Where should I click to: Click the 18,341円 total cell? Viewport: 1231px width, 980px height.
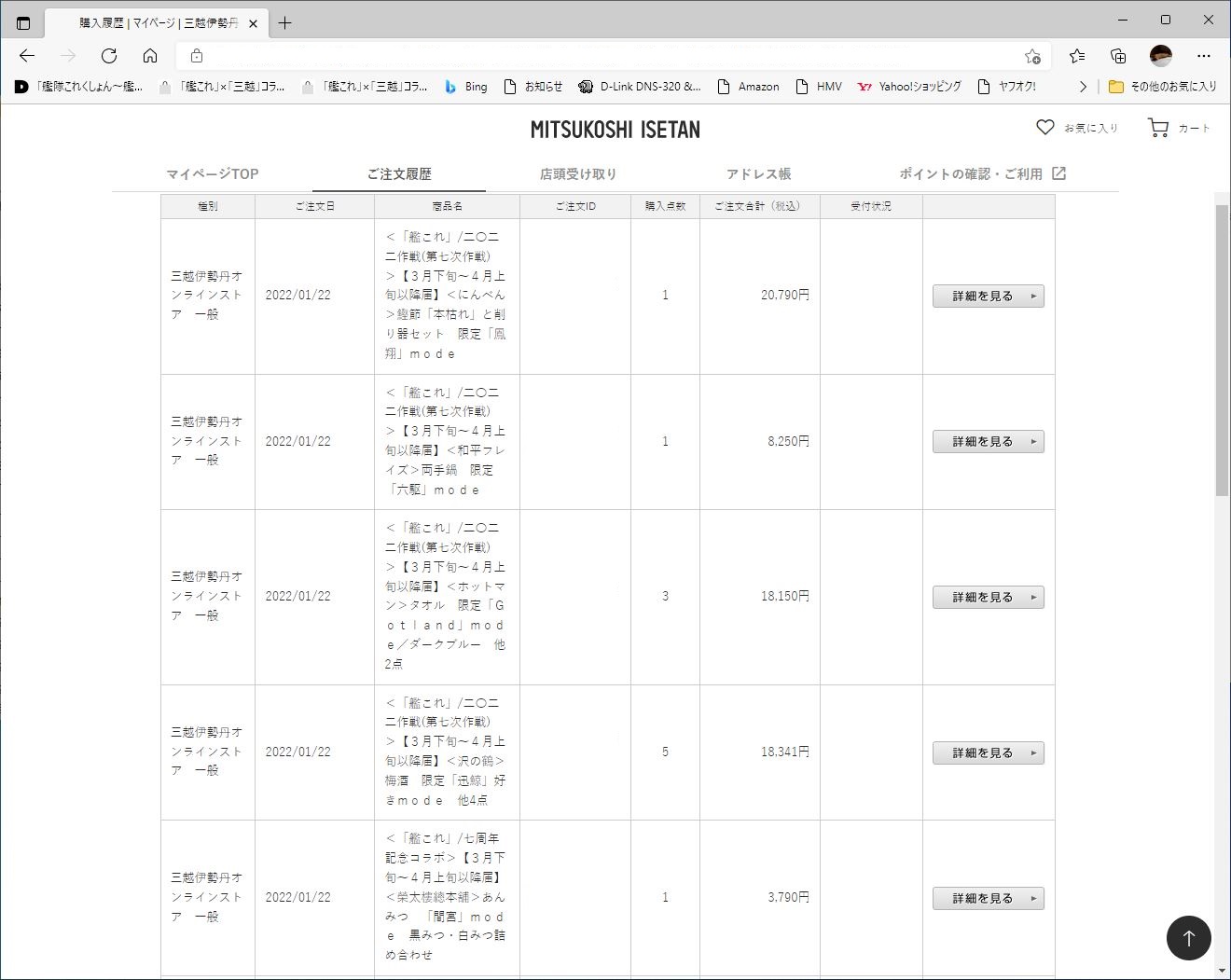coord(759,752)
